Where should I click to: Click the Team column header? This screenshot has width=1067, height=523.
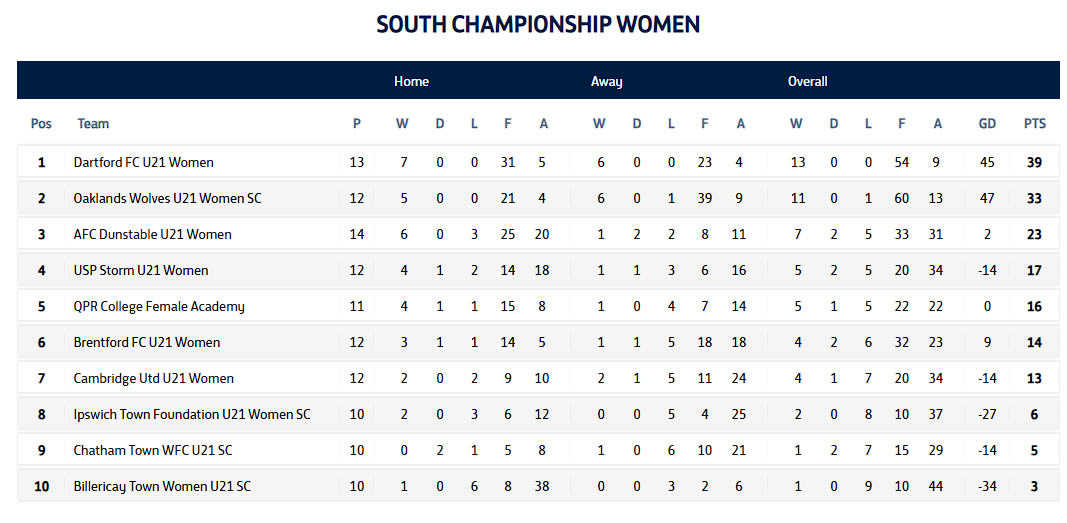click(93, 124)
